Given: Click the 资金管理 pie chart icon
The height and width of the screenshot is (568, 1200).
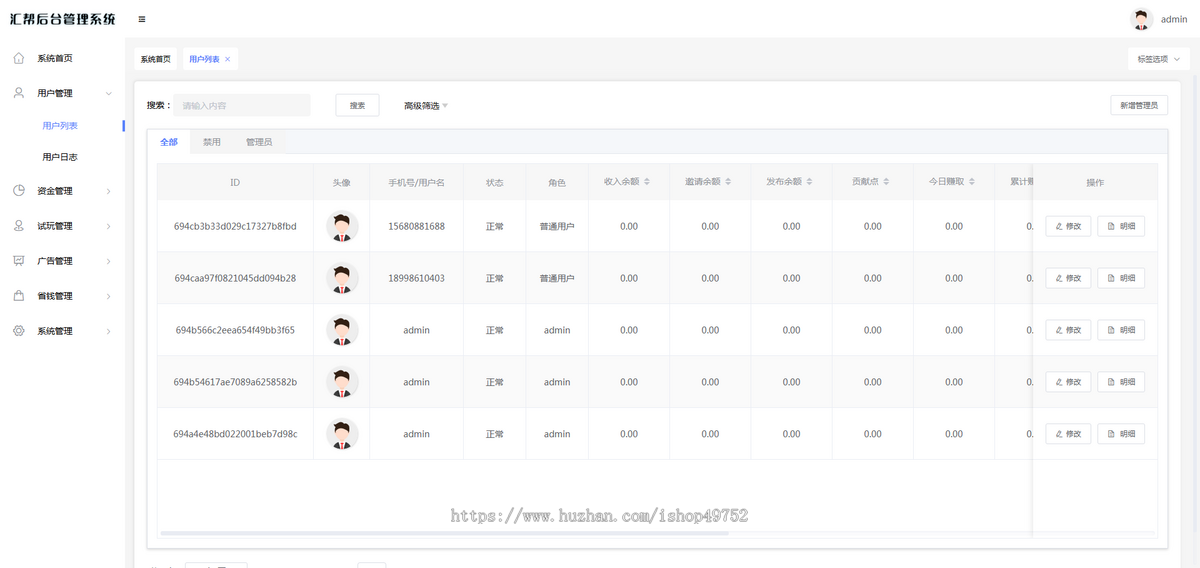Looking at the screenshot, I should click(19, 191).
